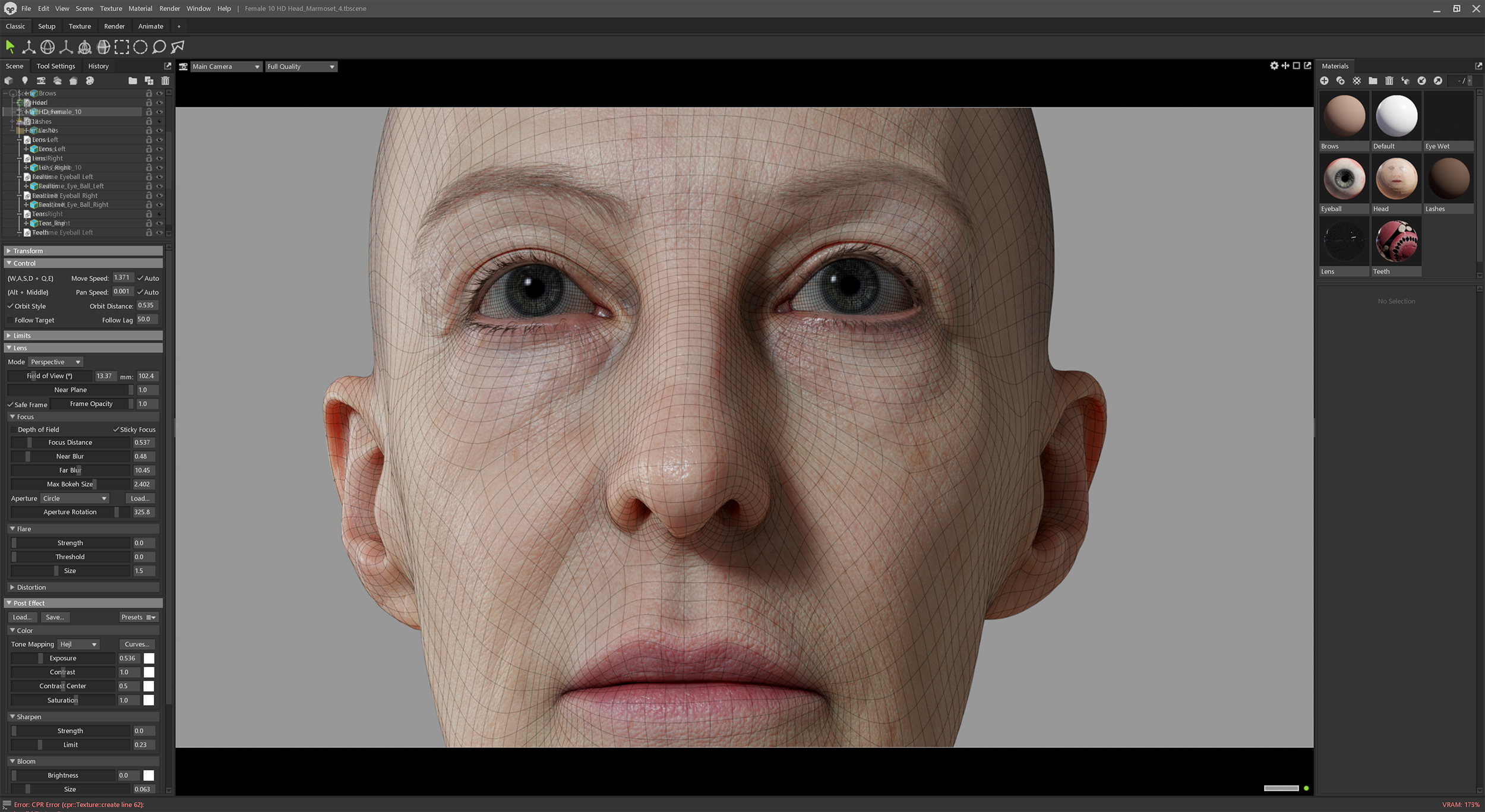This screenshot has height=812, width=1485.
Task: Open the Tone Mapping dropdown set to Hejl
Action: point(78,644)
